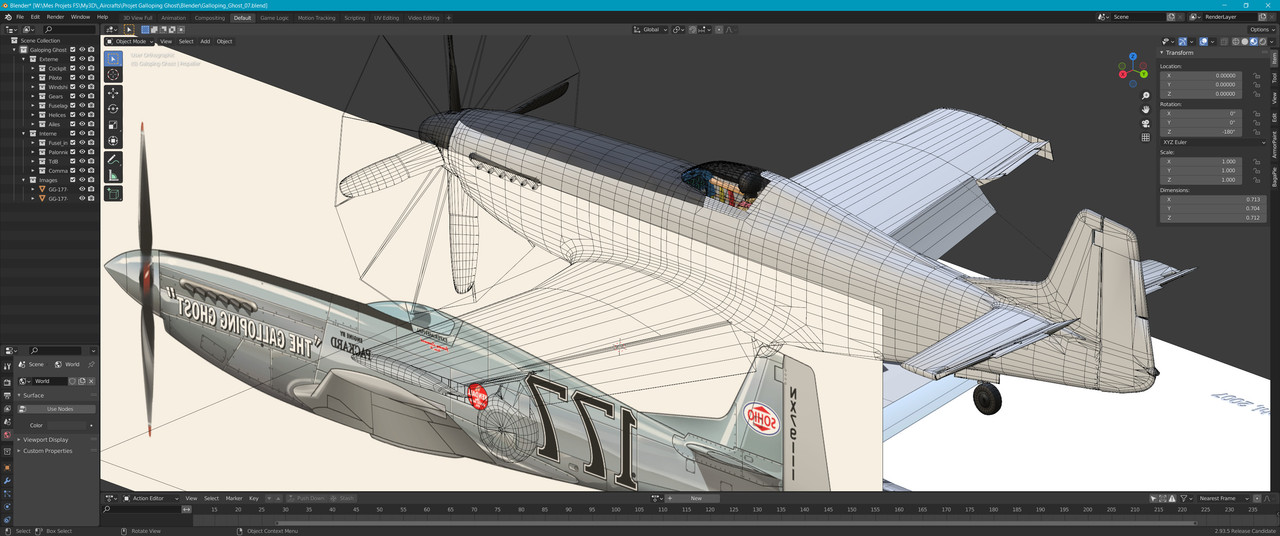Open the Global transform orientation dropdown

point(651,30)
